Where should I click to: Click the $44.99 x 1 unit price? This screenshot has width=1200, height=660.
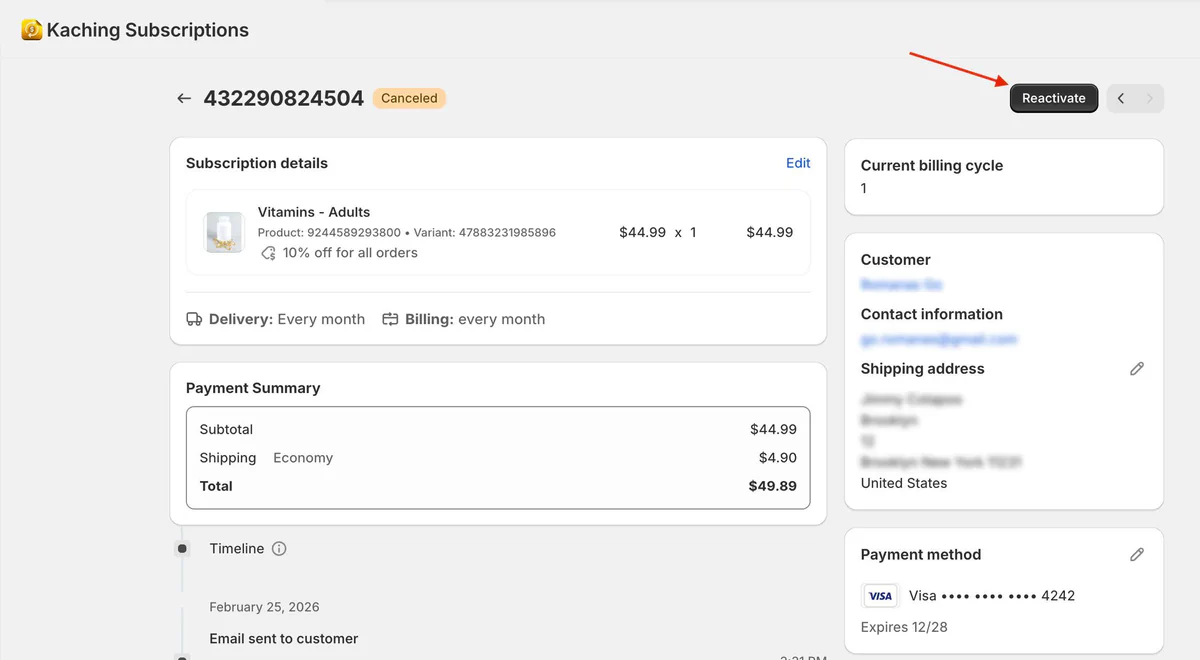(x=658, y=232)
